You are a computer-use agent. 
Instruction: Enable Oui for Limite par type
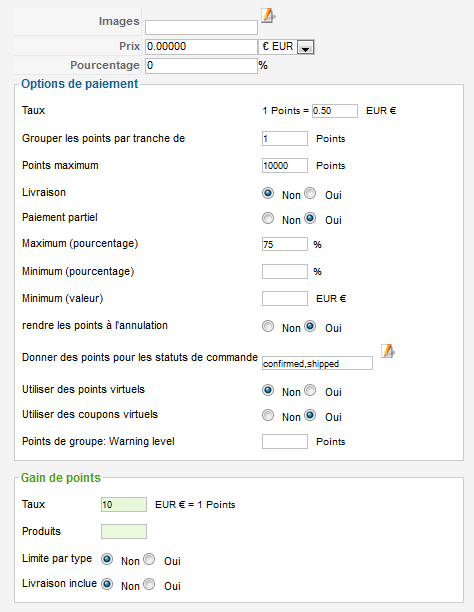149,559
